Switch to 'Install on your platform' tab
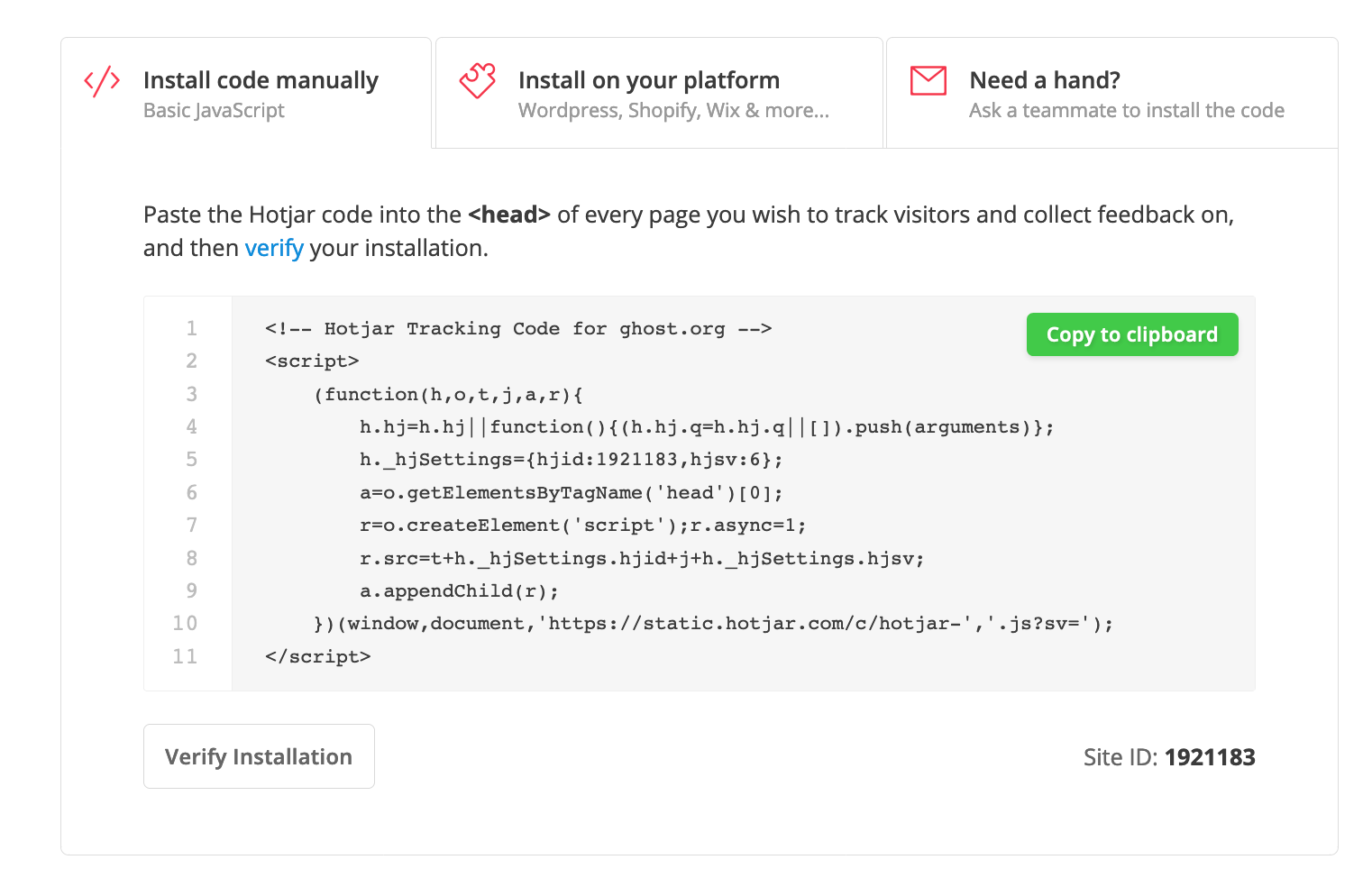Viewport: 1372px width, 878px height. click(648, 80)
